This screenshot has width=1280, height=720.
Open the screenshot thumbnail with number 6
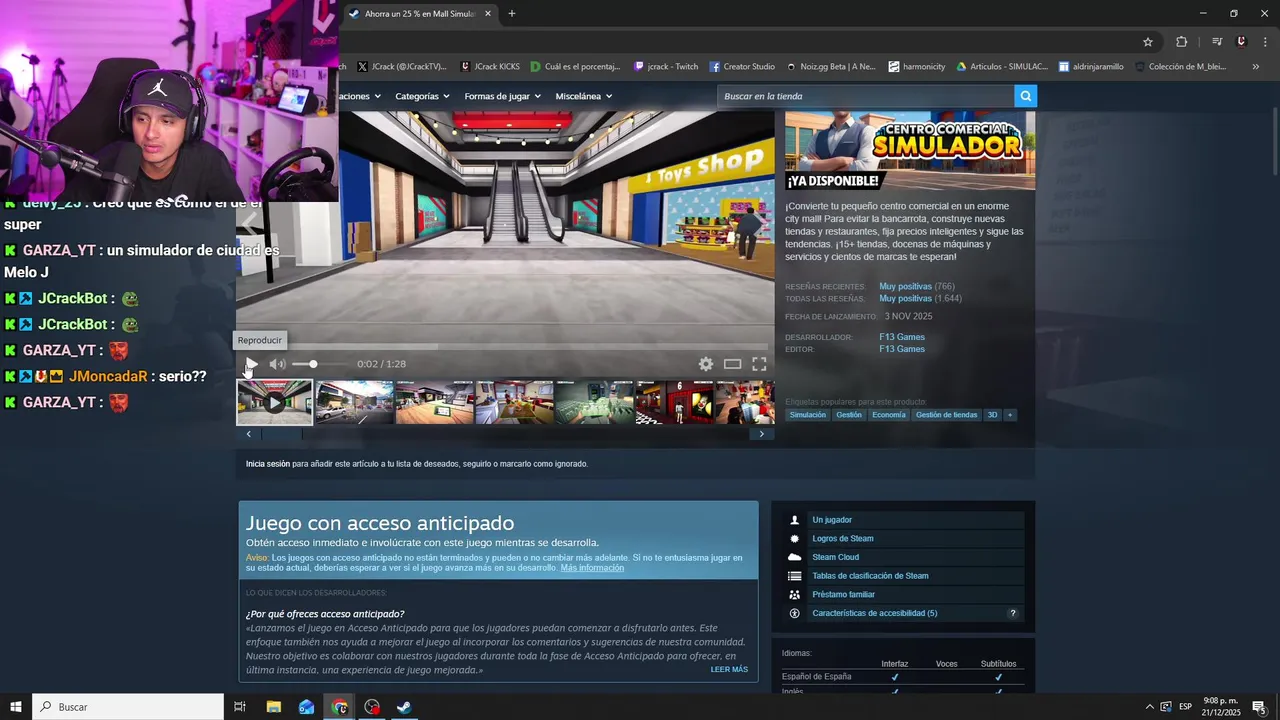(675, 402)
